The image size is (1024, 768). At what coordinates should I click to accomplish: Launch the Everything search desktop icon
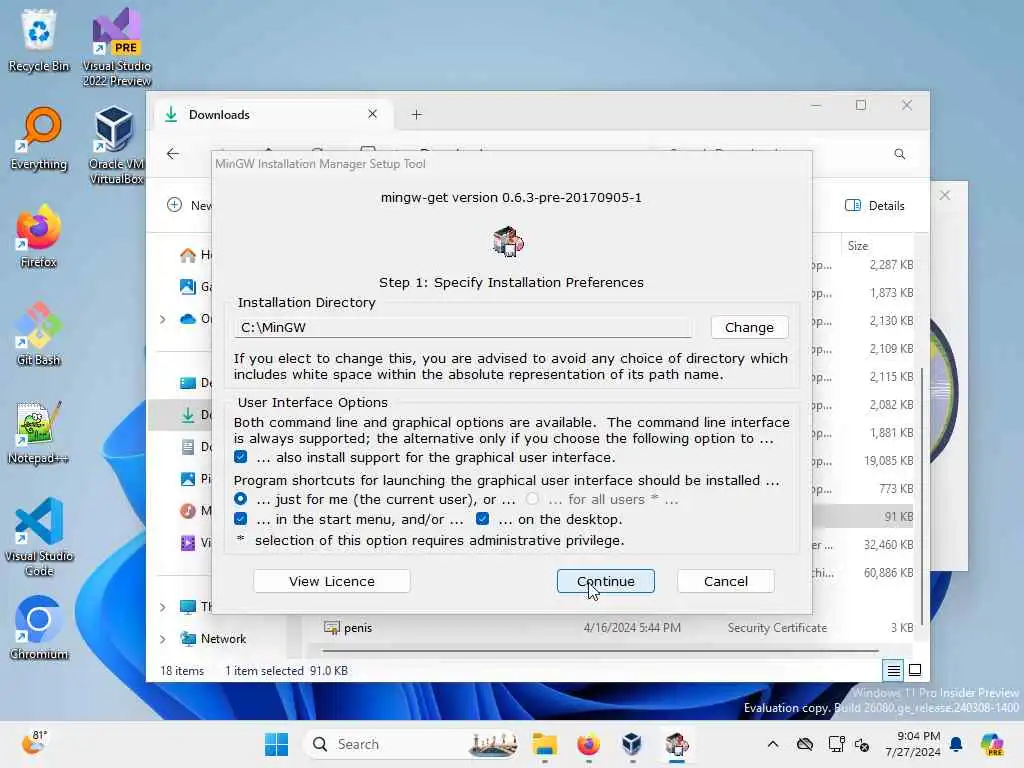39,138
